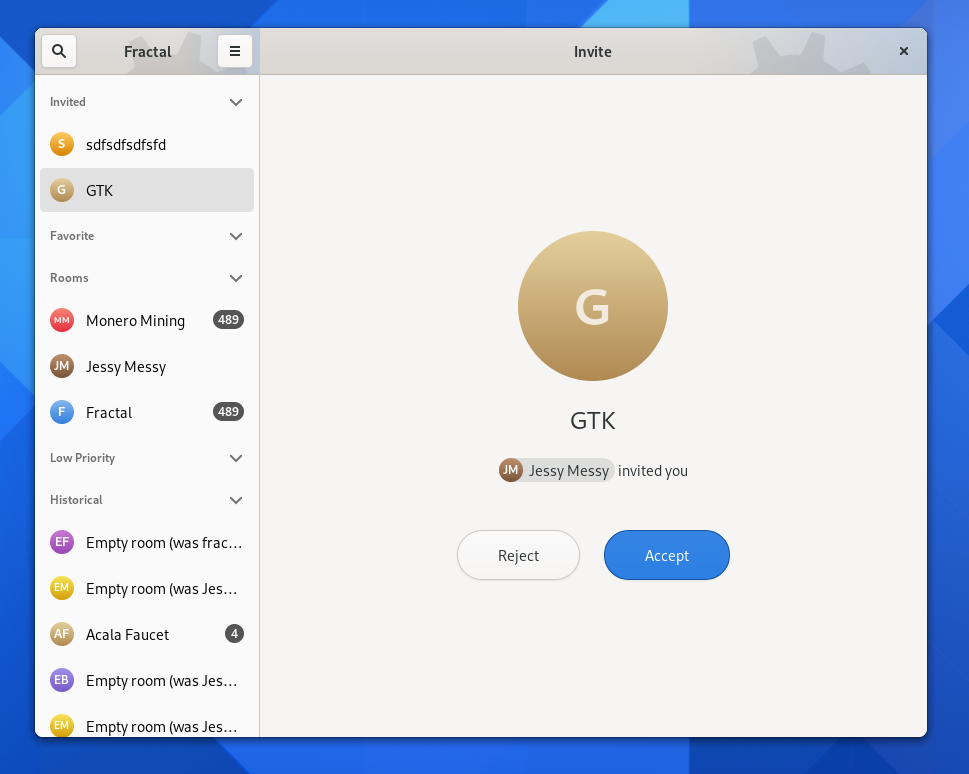The width and height of the screenshot is (969, 774).
Task: Click the 489 unread badge on Monero Mining
Action: pyautogui.click(x=228, y=320)
